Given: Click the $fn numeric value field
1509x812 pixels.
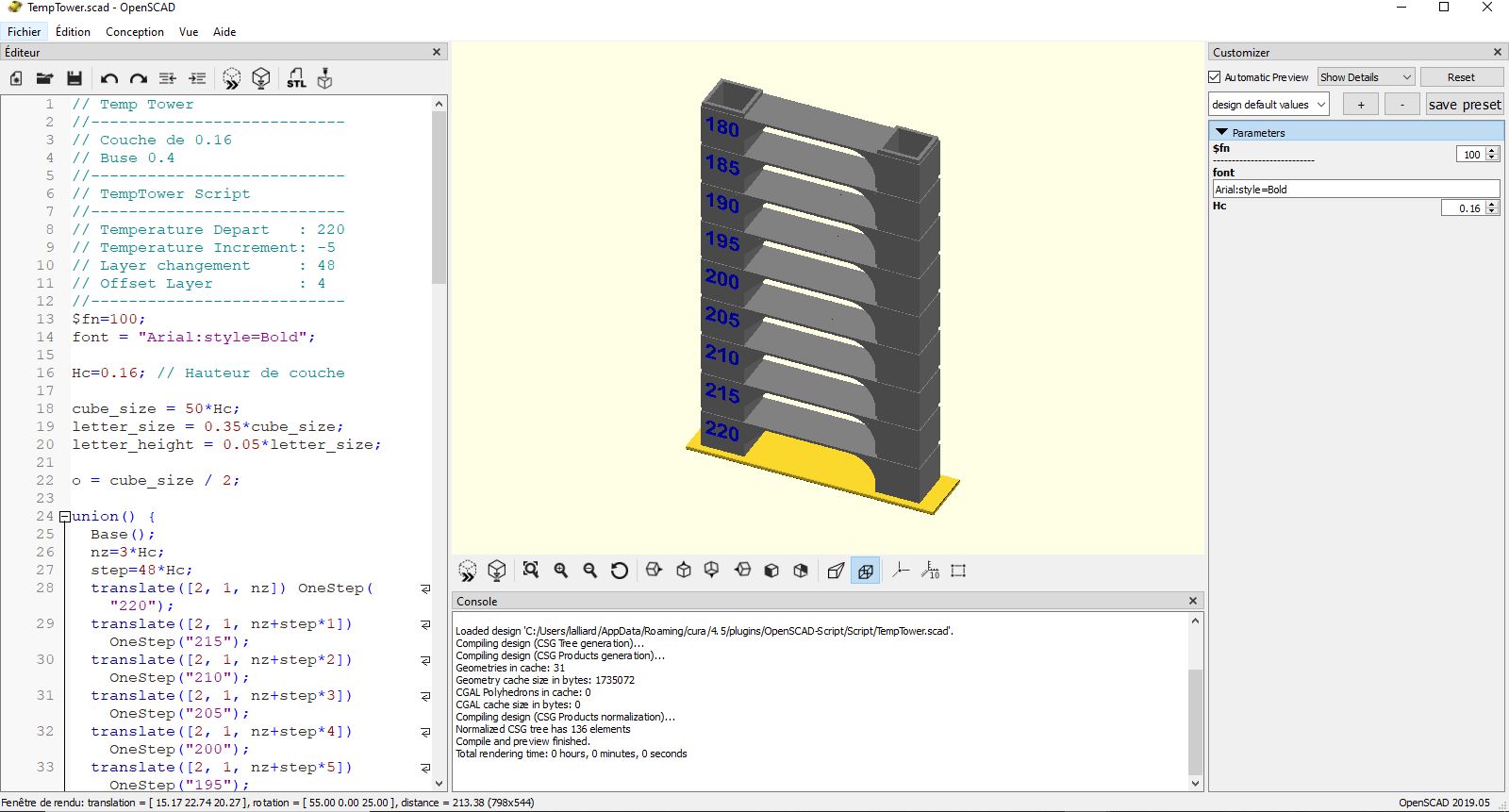Looking at the screenshot, I should [1471, 155].
